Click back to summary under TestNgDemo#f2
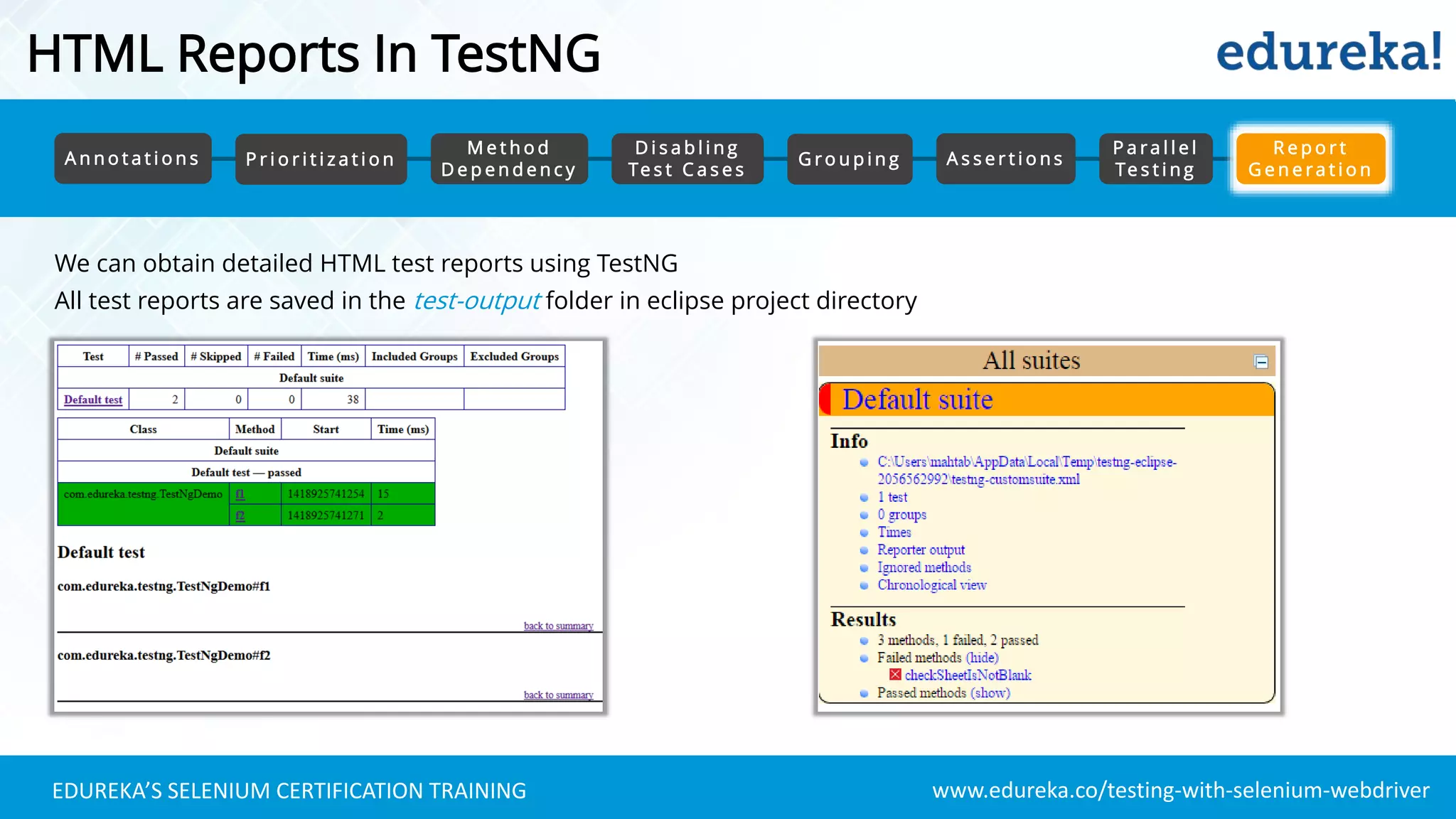 [558, 695]
